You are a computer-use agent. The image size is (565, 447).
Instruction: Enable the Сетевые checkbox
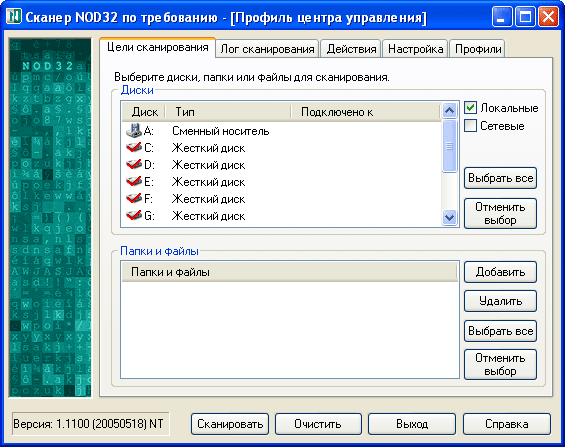[x=471, y=126]
